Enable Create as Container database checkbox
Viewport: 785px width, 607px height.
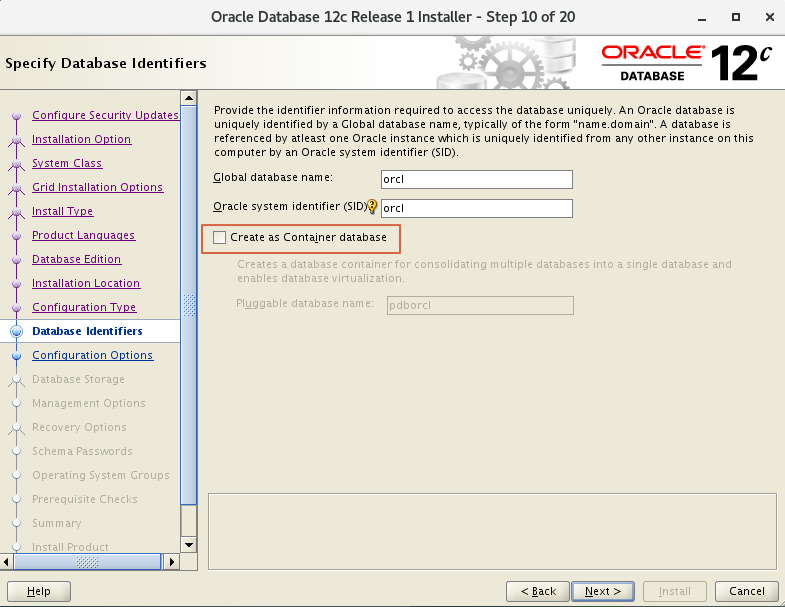tap(220, 238)
